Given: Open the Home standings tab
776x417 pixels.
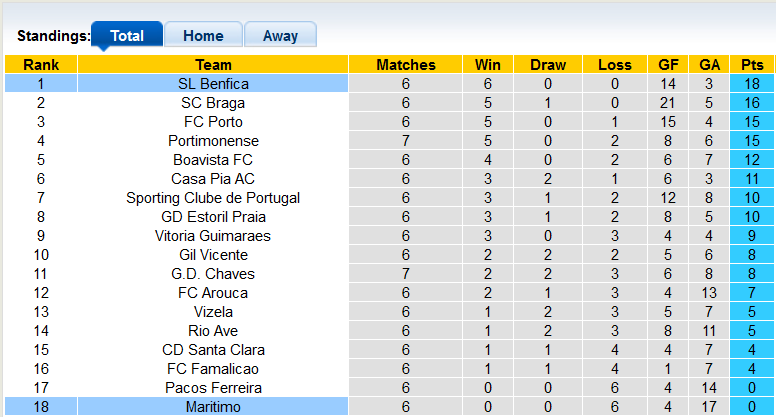Looking at the screenshot, I should pyautogui.click(x=203, y=35).
